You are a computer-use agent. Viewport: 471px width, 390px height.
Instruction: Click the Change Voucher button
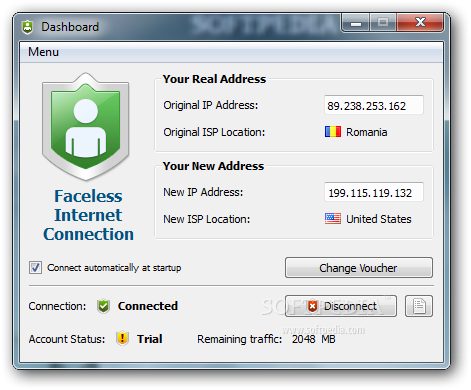(359, 268)
